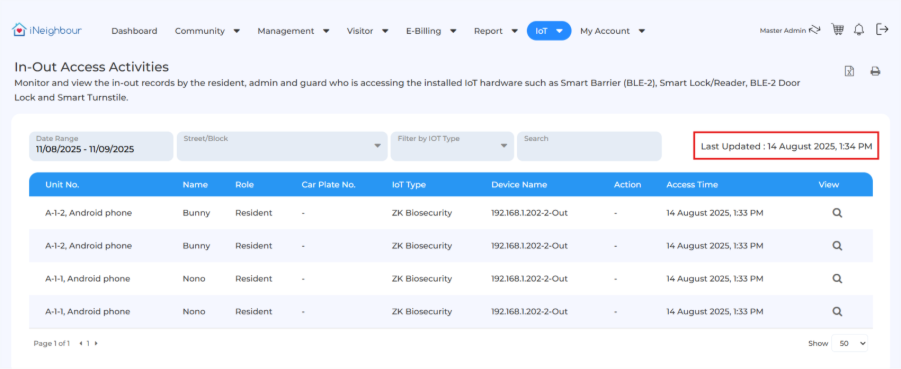
Task: Go to the Dashboard link
Action: [134, 31]
